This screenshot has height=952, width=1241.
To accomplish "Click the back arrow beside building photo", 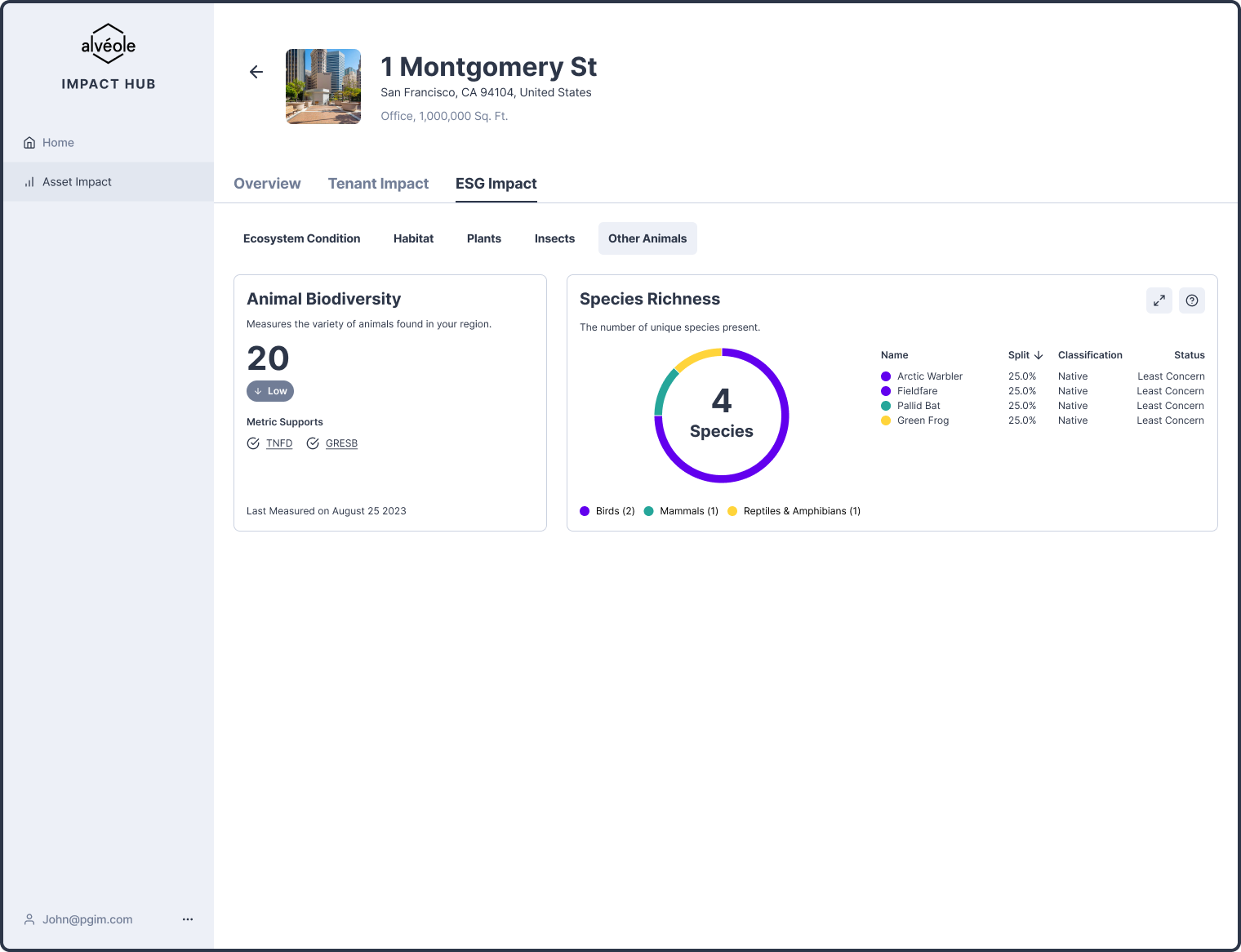I will [256, 72].
